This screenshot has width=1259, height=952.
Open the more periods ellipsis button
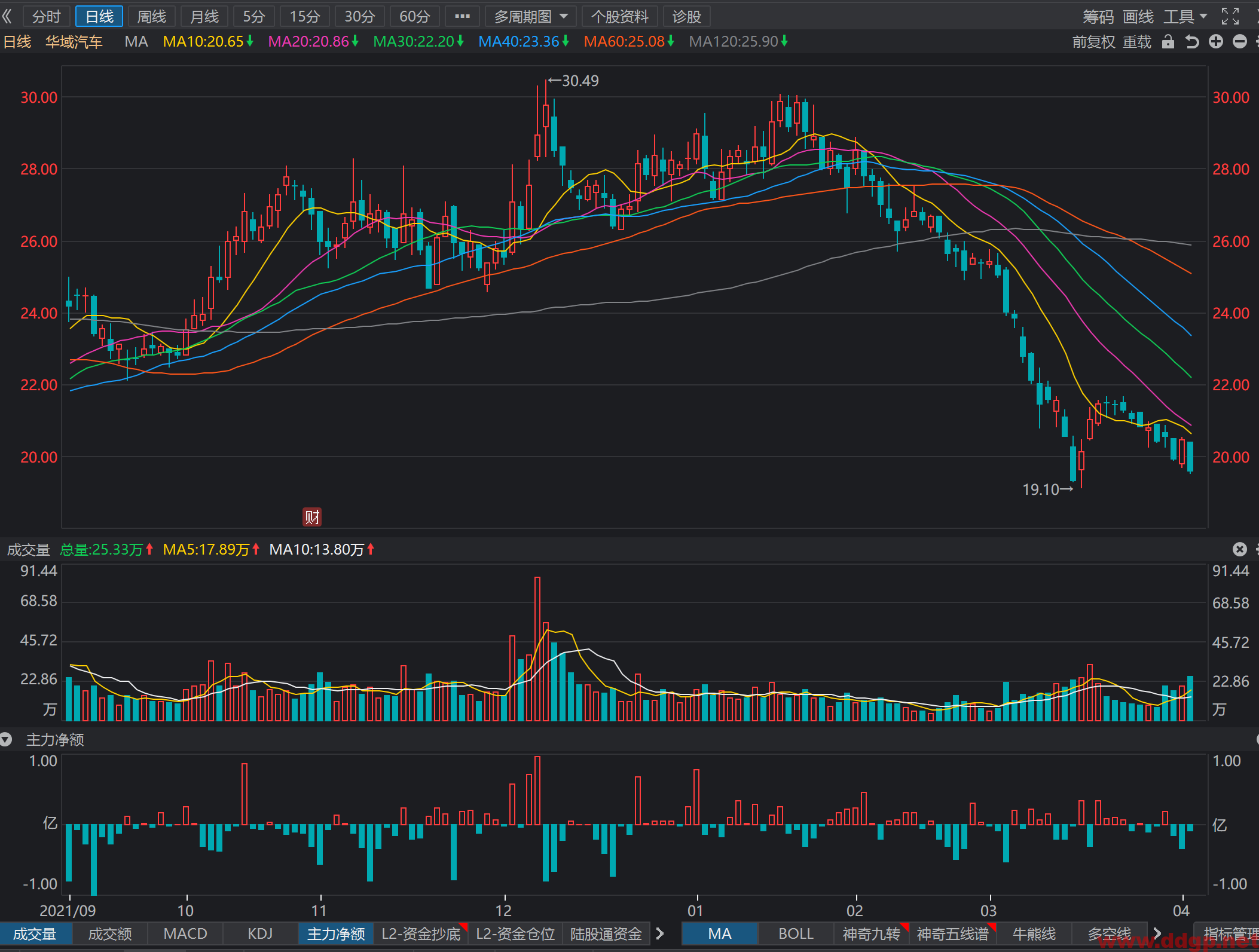click(x=462, y=16)
